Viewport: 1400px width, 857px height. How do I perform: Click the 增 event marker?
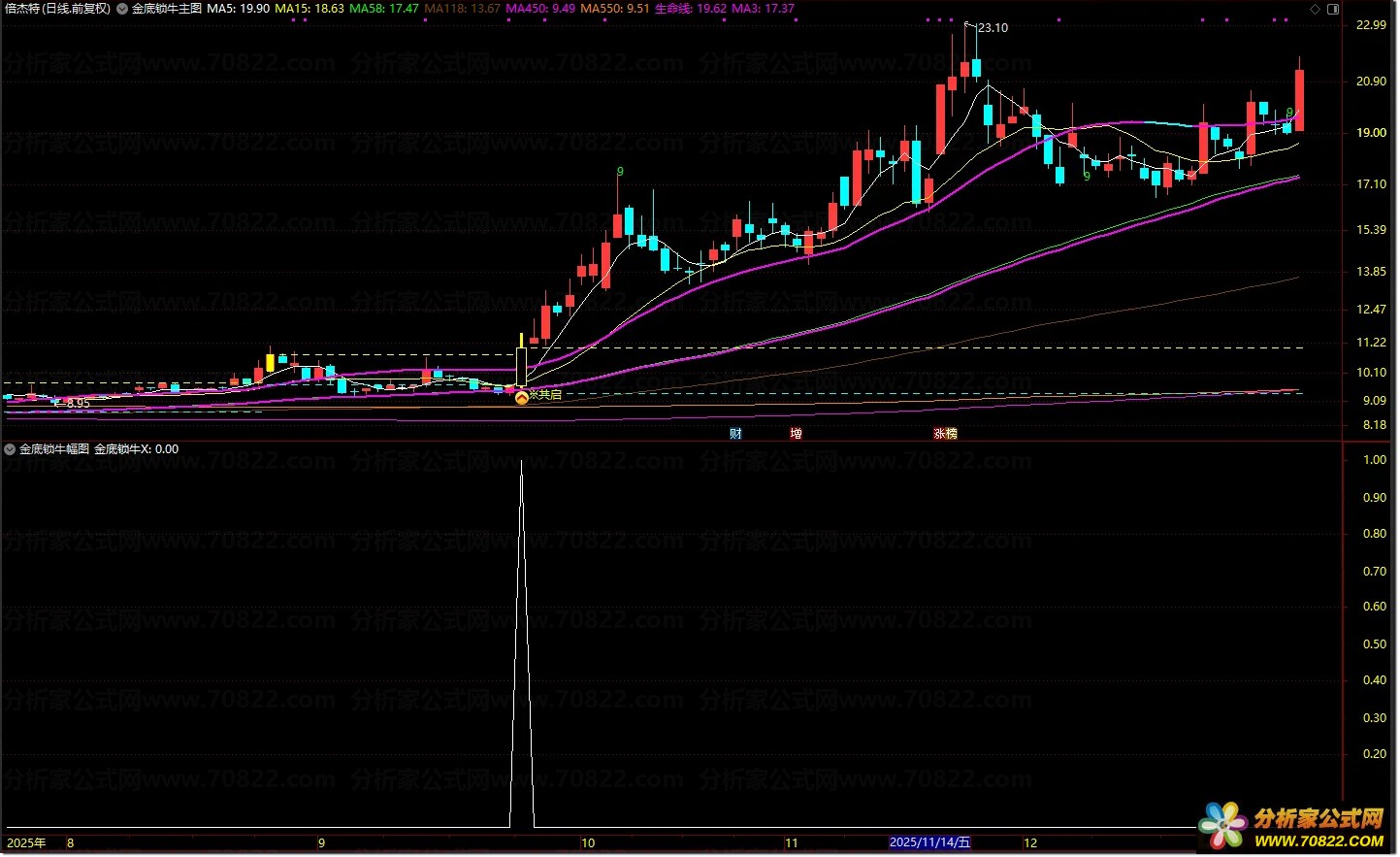tap(796, 434)
